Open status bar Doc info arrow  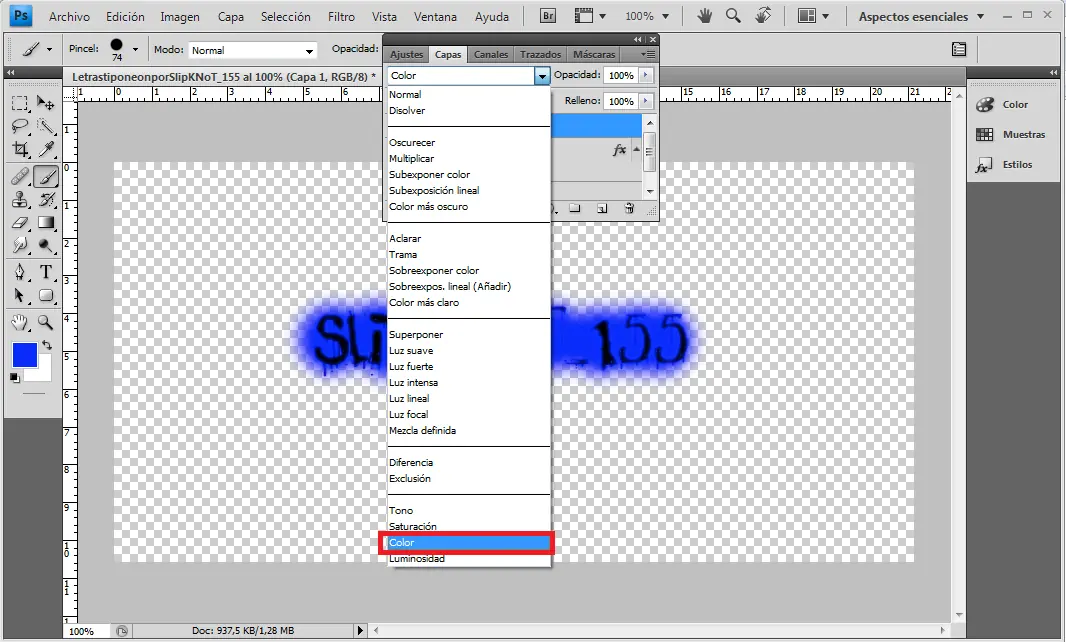pos(360,630)
